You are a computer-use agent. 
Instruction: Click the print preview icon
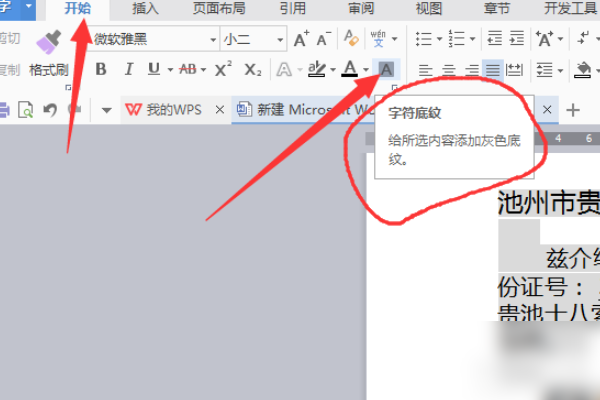pos(26,110)
